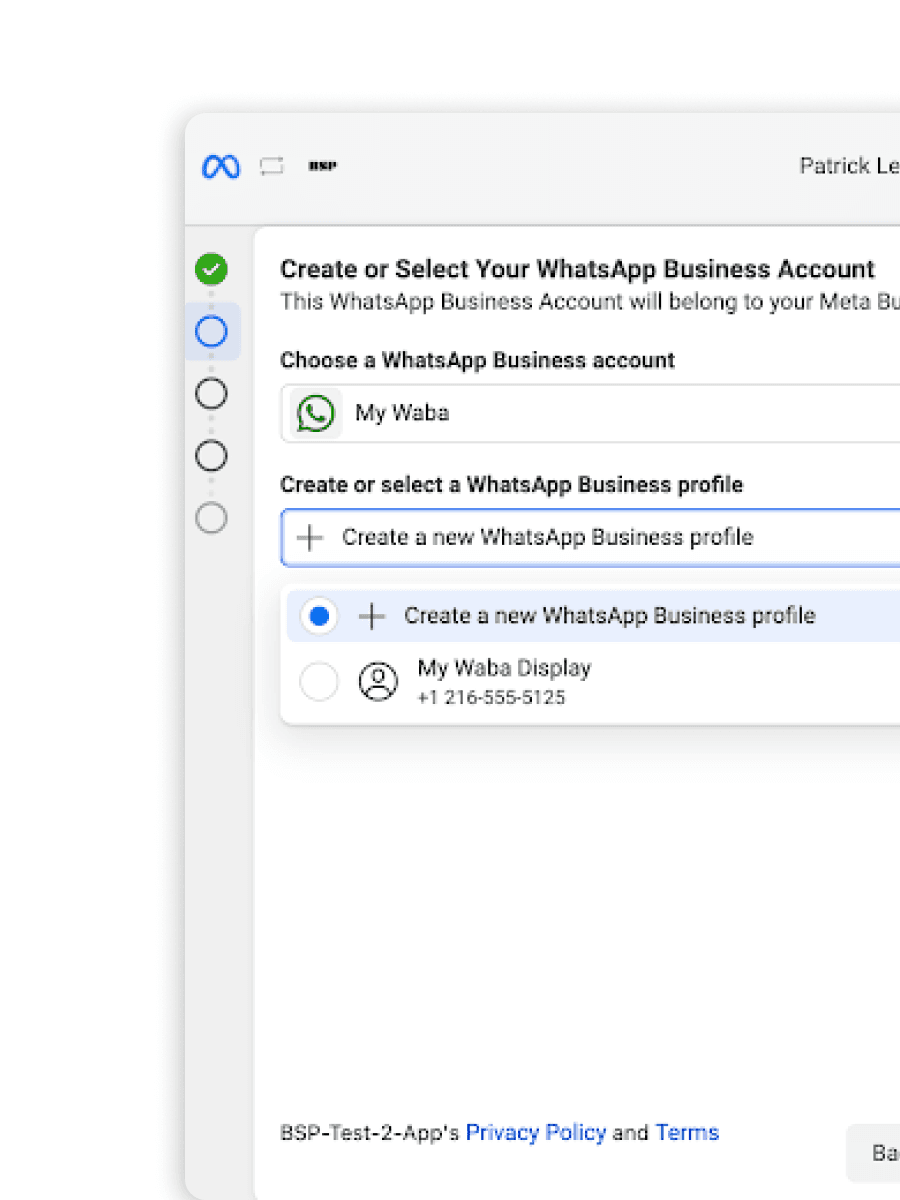The width and height of the screenshot is (900, 1200).
Task: Click phone number +1 216-555-5125
Action: [491, 697]
